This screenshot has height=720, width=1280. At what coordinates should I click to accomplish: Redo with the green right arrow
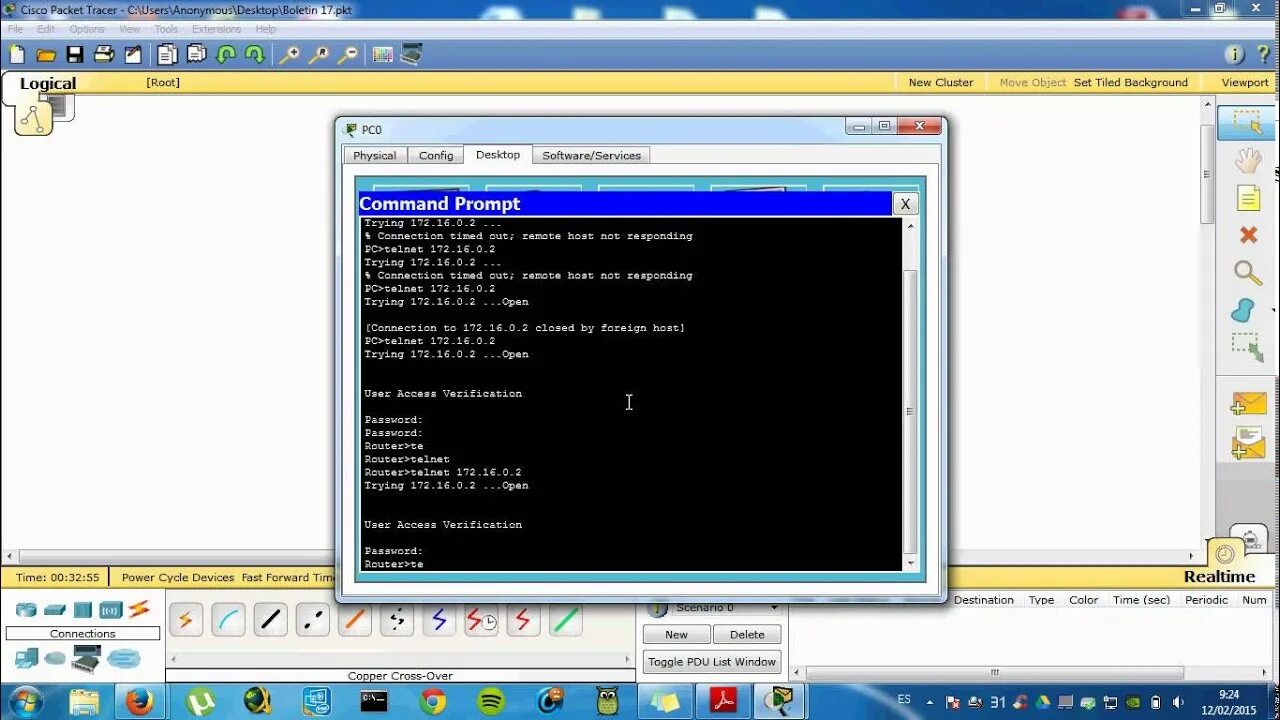pyautogui.click(x=254, y=55)
